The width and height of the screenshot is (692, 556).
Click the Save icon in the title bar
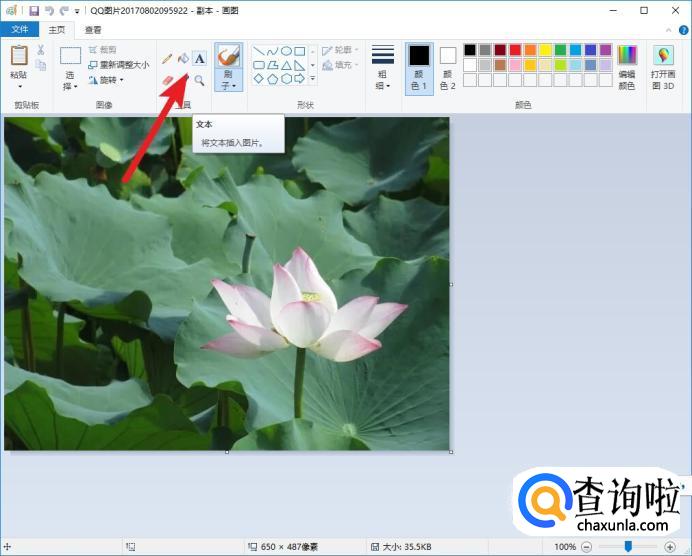(x=34, y=10)
